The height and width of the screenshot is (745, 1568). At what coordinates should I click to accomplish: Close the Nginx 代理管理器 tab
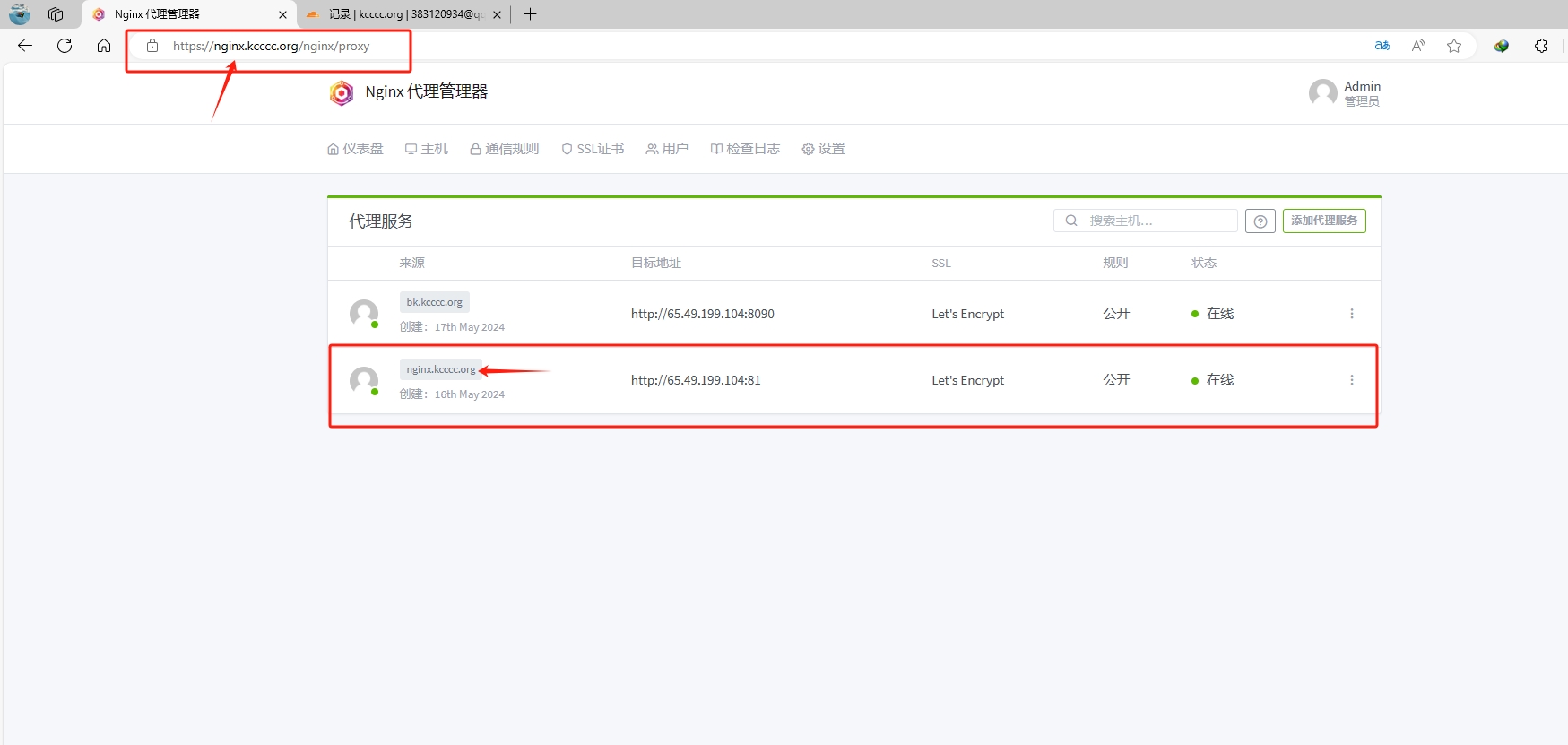point(282,14)
